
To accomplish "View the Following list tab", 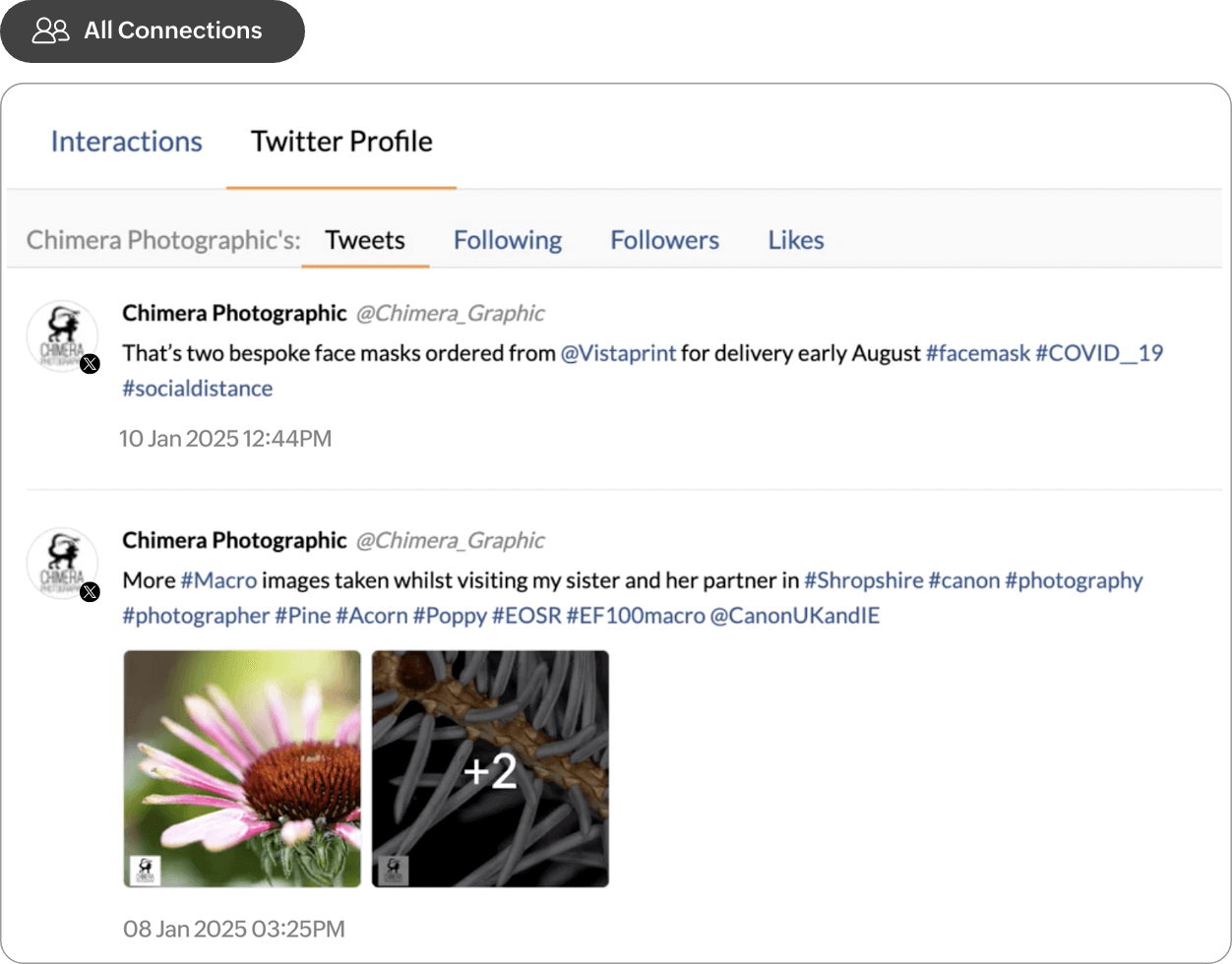I will click(x=507, y=240).
